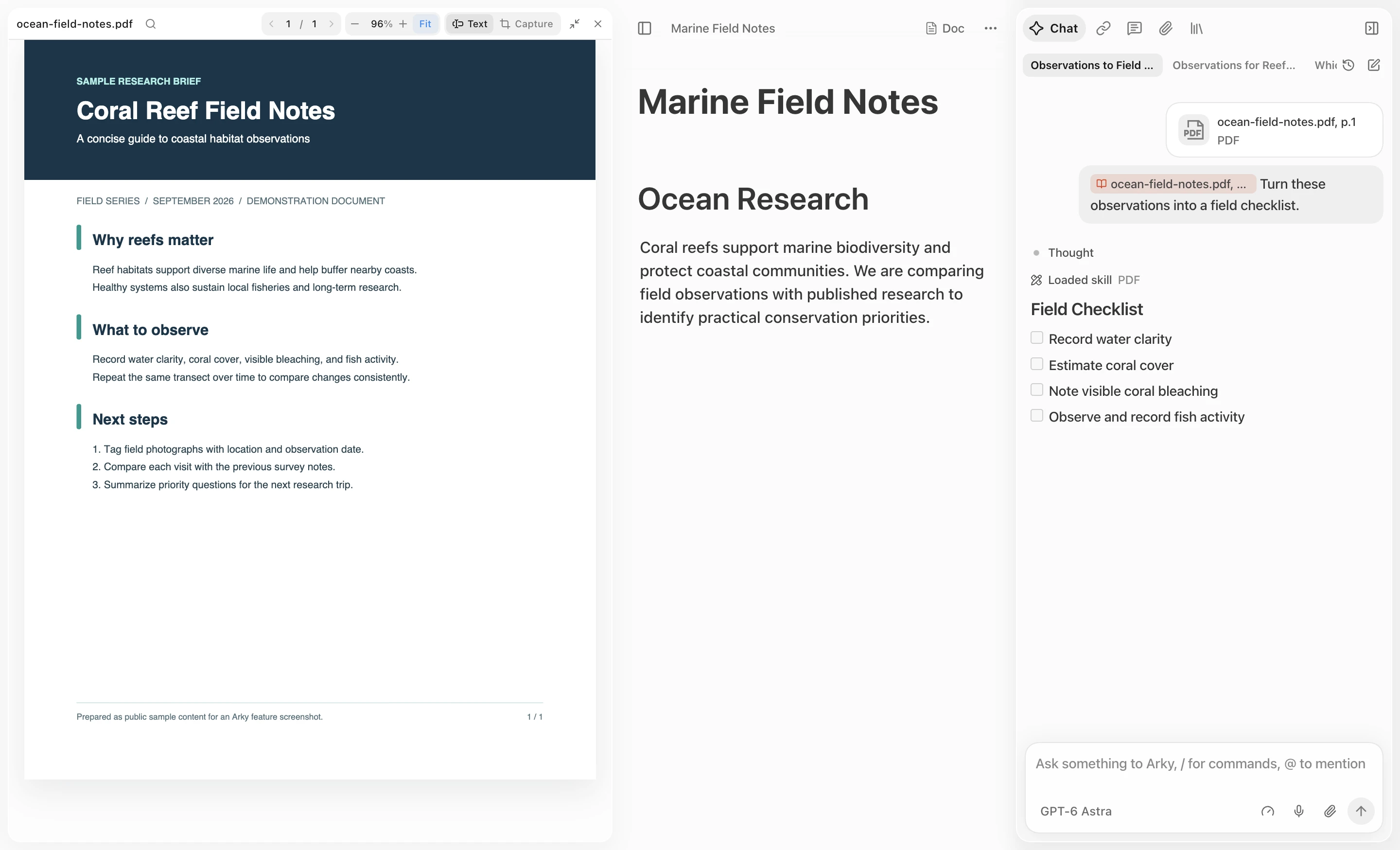This screenshot has width=1400, height=850.
Task: Open ocean-field-notes.pdf attachment card
Action: [x=1274, y=130]
